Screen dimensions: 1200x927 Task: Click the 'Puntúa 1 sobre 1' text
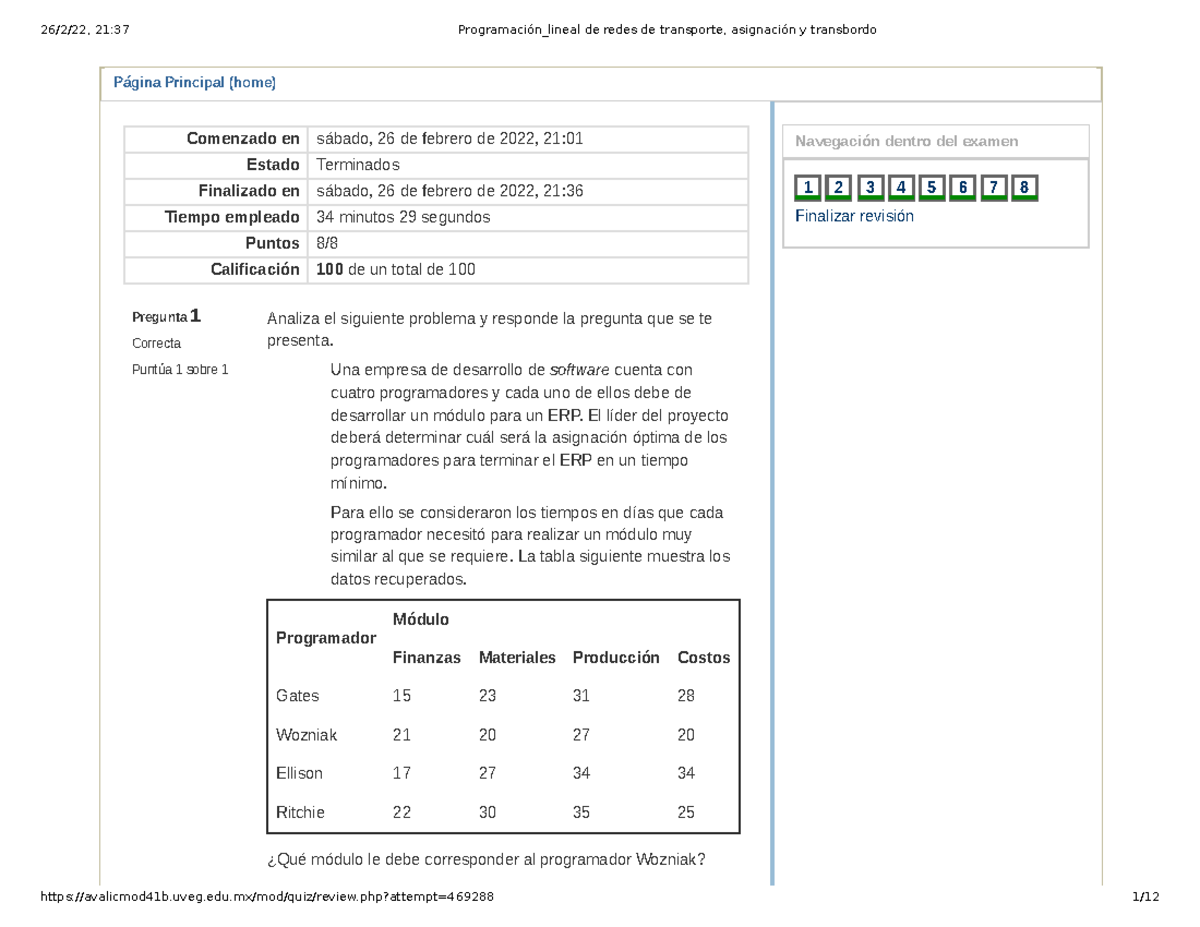coord(181,369)
